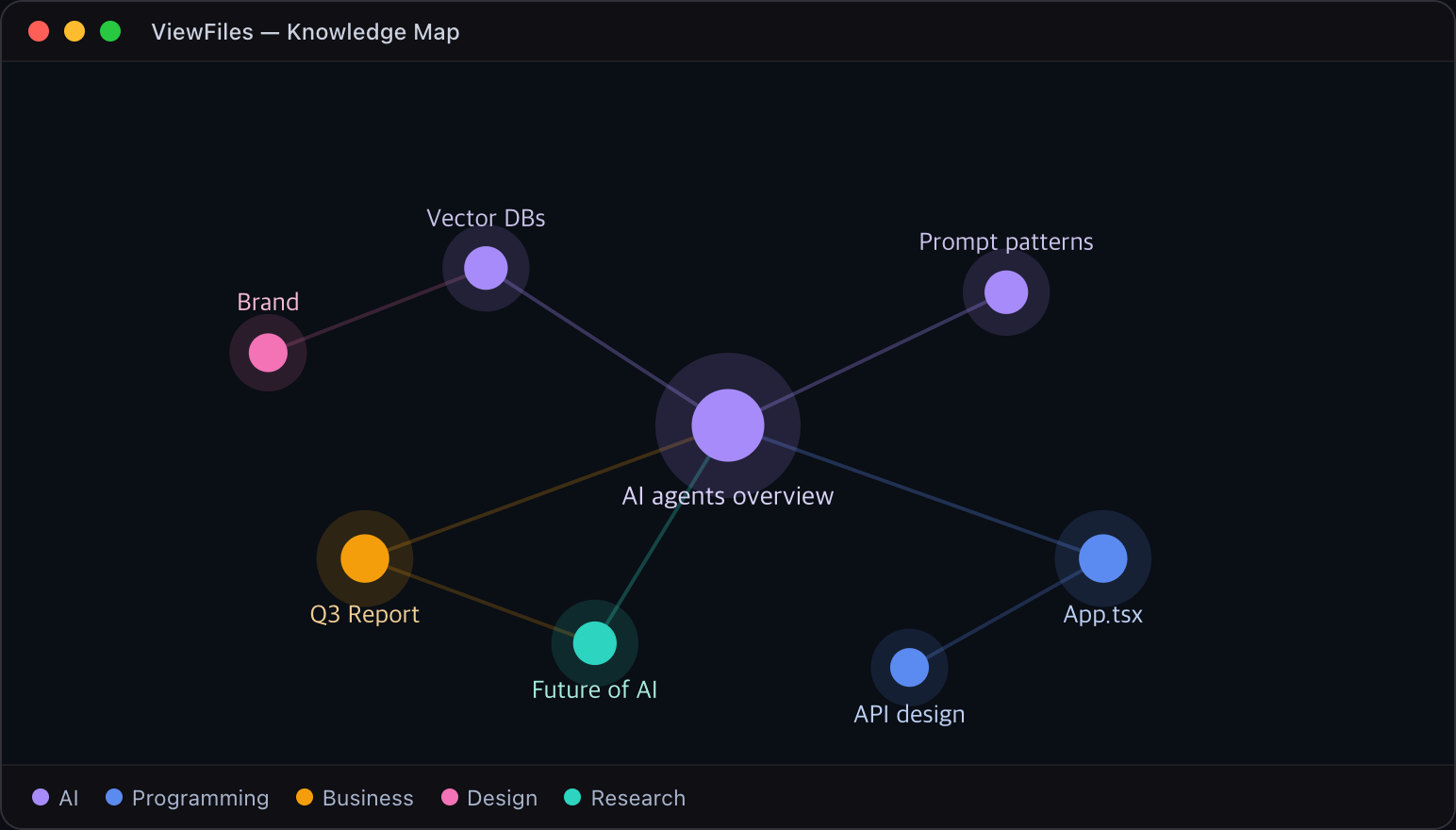This screenshot has width=1456, height=830.
Task: Click the orange Business legend dot
Action: click(305, 797)
